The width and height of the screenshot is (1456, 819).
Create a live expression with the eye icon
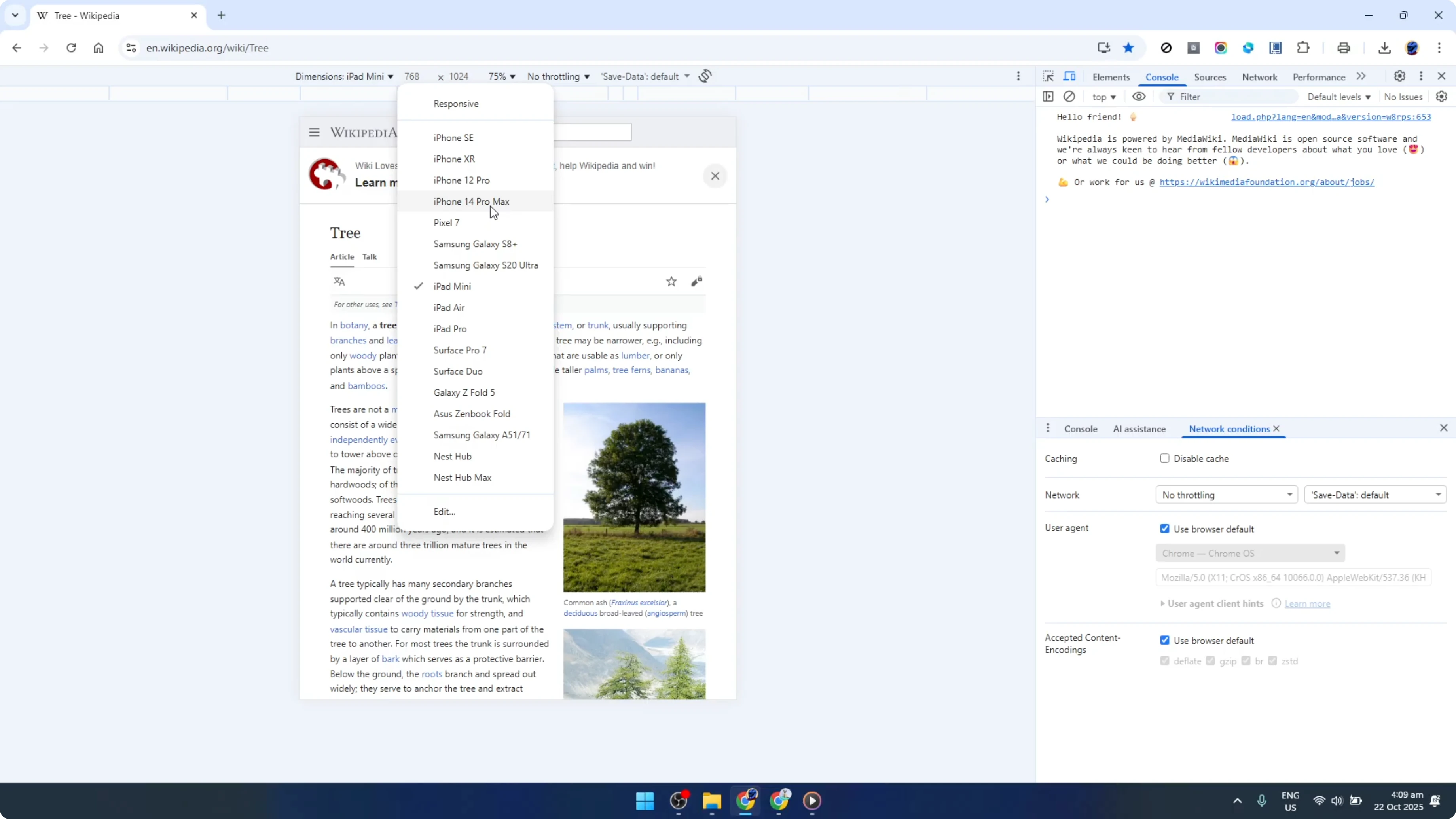click(1139, 97)
